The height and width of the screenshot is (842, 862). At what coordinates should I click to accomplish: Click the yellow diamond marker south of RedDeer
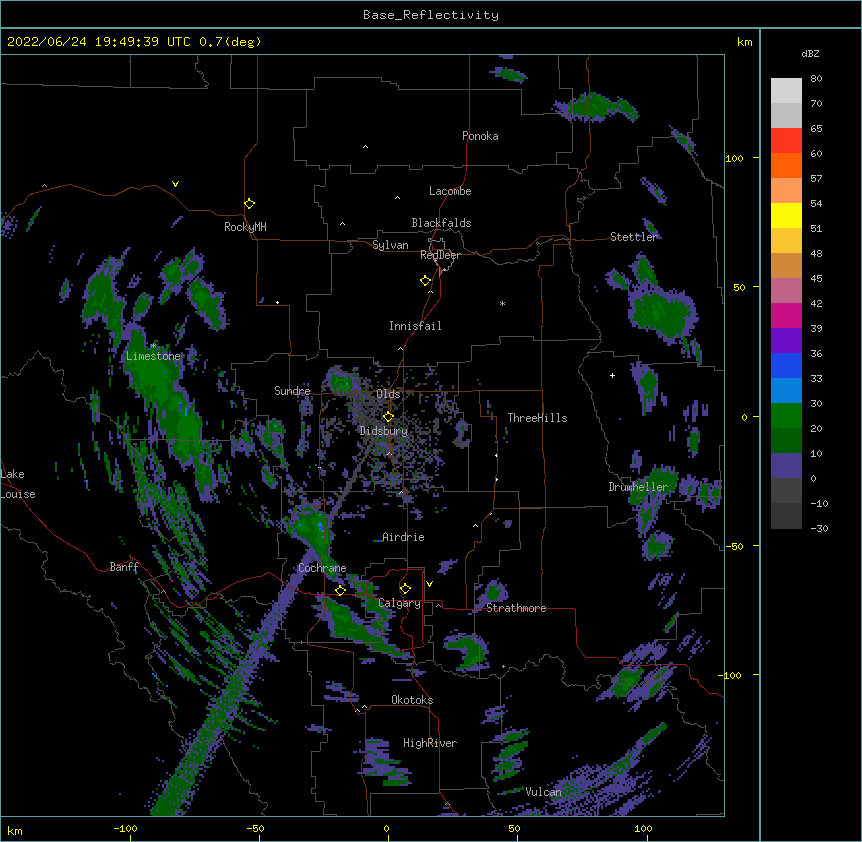pos(426,281)
